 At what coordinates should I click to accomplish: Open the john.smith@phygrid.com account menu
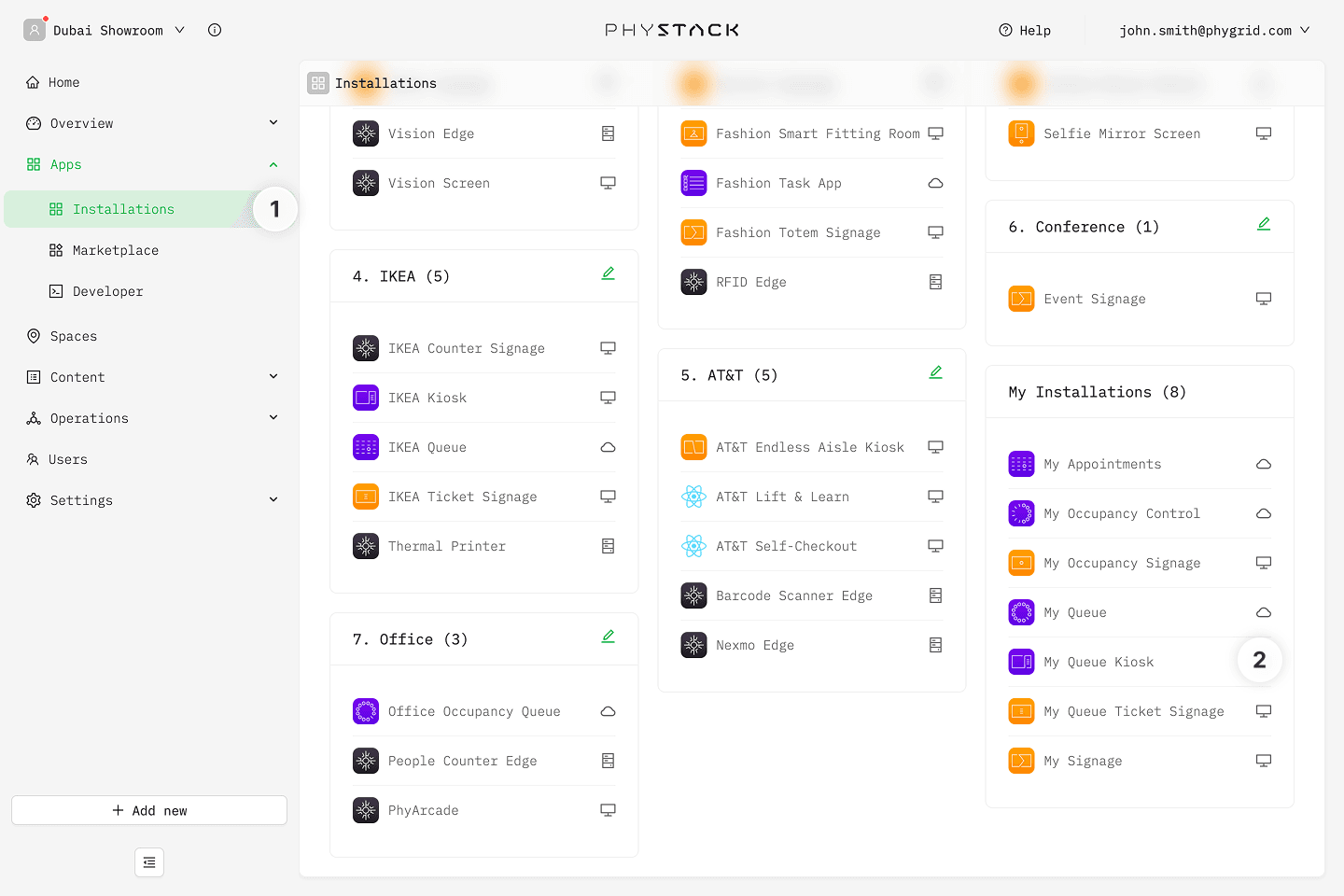(1213, 30)
